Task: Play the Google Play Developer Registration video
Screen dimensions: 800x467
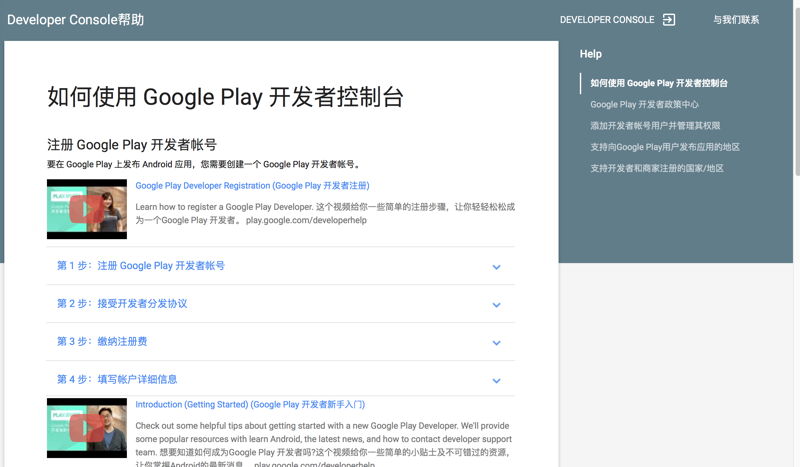Action: [87, 209]
